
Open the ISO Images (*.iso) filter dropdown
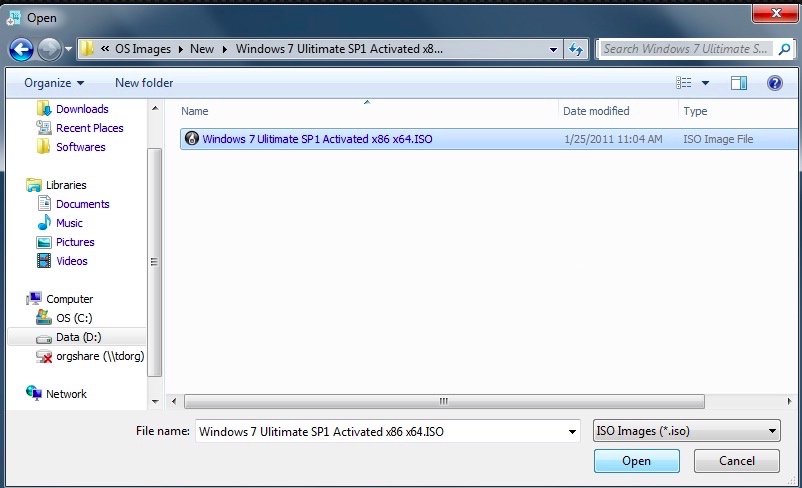686,431
